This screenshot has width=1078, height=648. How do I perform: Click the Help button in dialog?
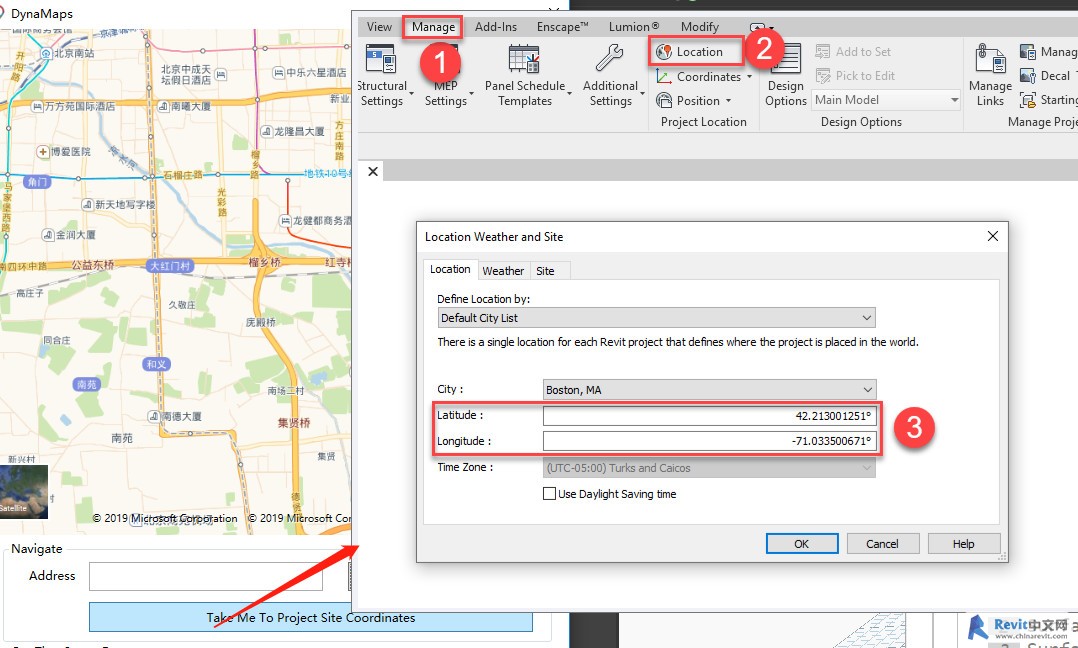[963, 544]
